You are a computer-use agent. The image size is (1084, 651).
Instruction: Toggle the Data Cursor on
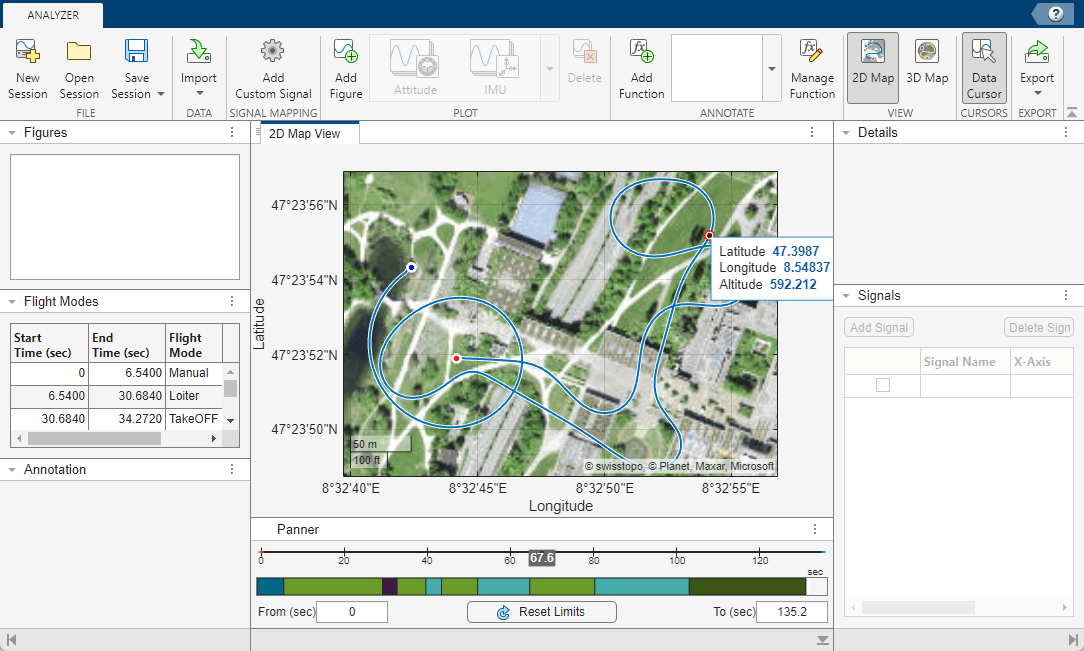983,68
